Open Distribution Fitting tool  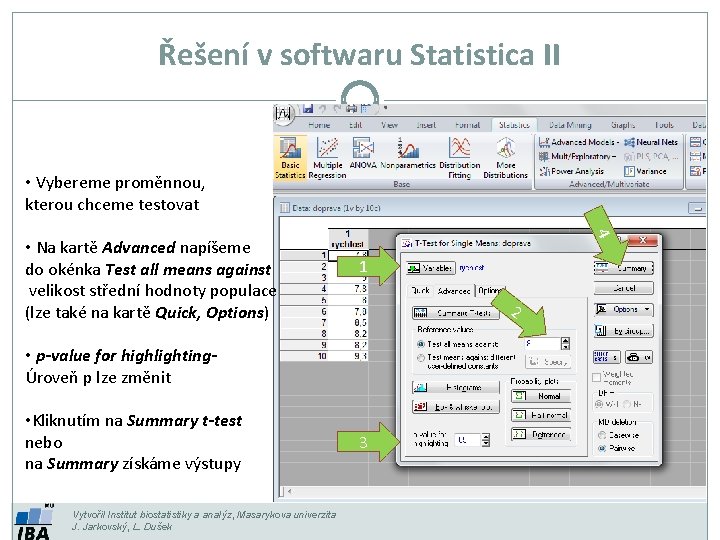(460, 158)
